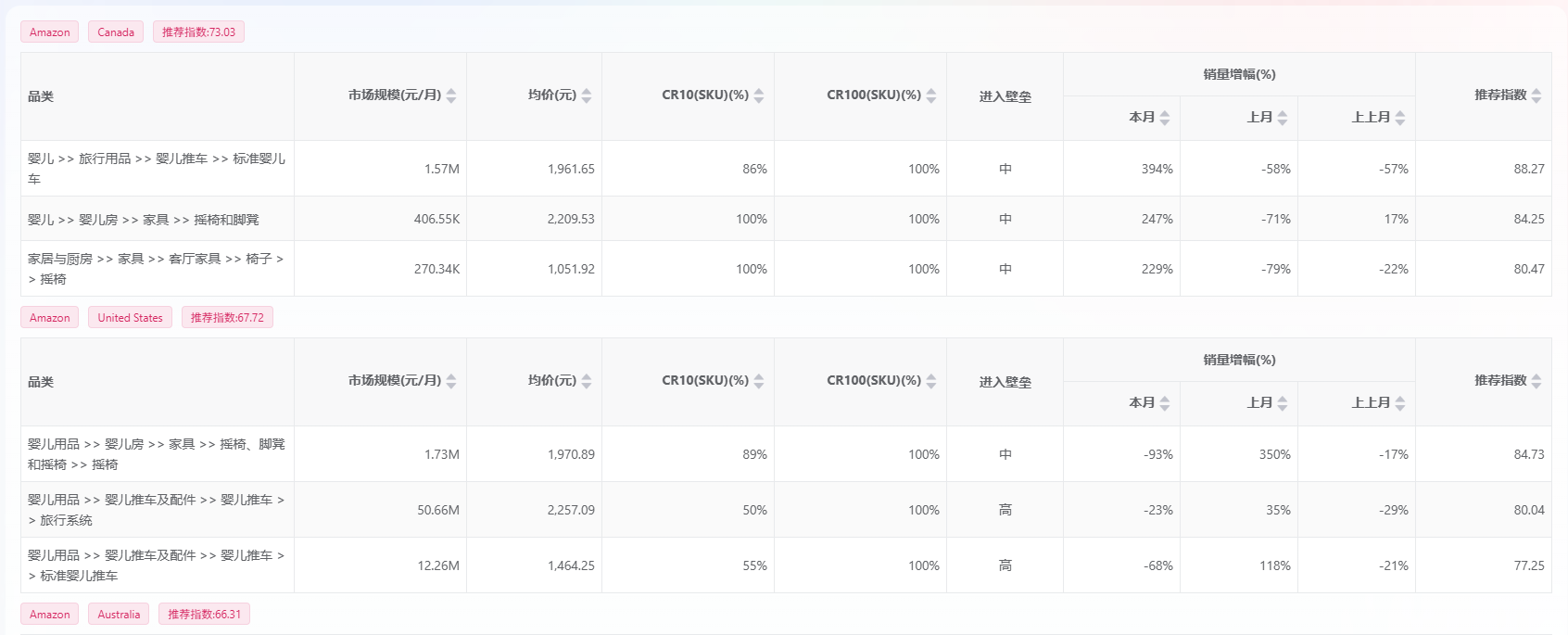The image size is (1568, 635).
Task: Click the Canada tag
Action: (116, 32)
